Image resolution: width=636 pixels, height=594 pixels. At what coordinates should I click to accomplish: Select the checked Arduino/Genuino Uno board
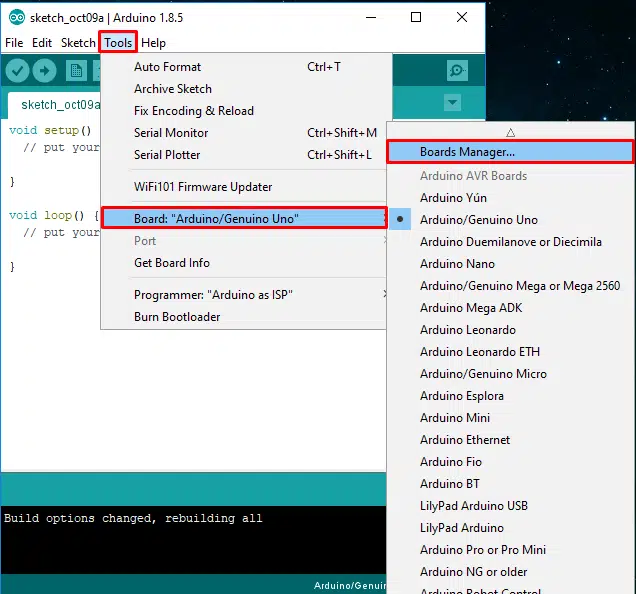(511, 220)
